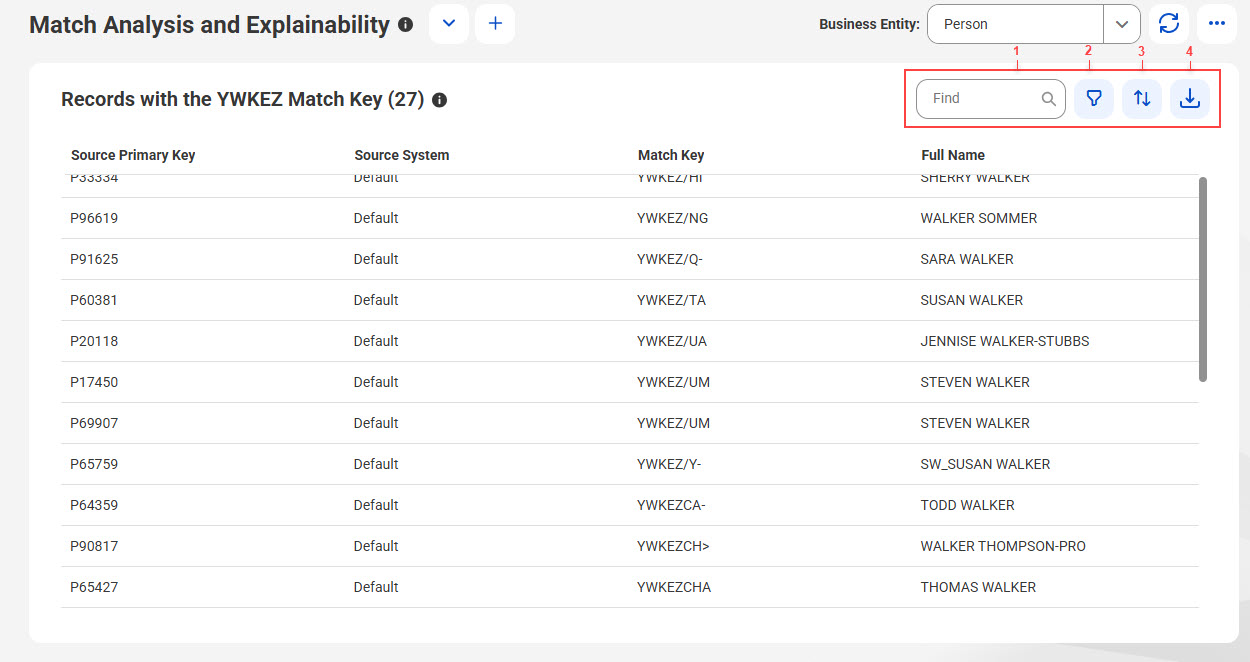Select record P20118

point(630,341)
